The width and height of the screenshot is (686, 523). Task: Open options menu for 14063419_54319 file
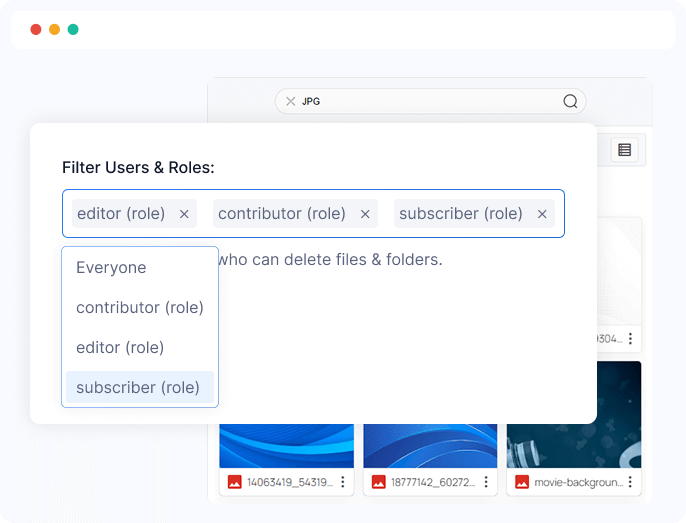[343, 482]
